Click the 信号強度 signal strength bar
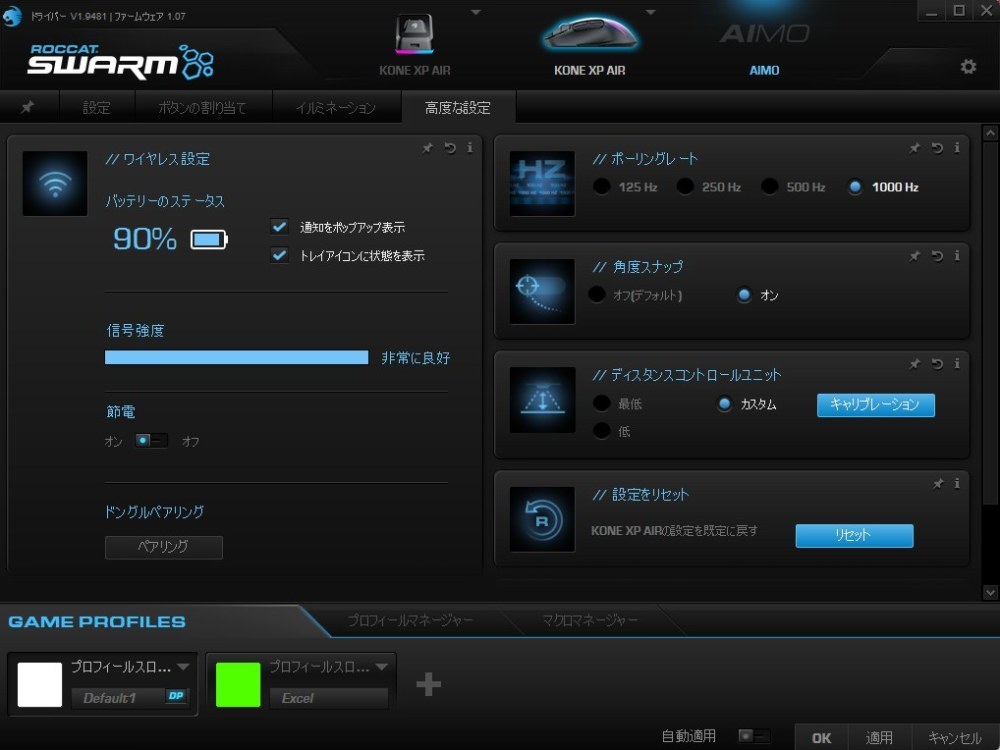The image size is (1000, 750). tap(236, 357)
